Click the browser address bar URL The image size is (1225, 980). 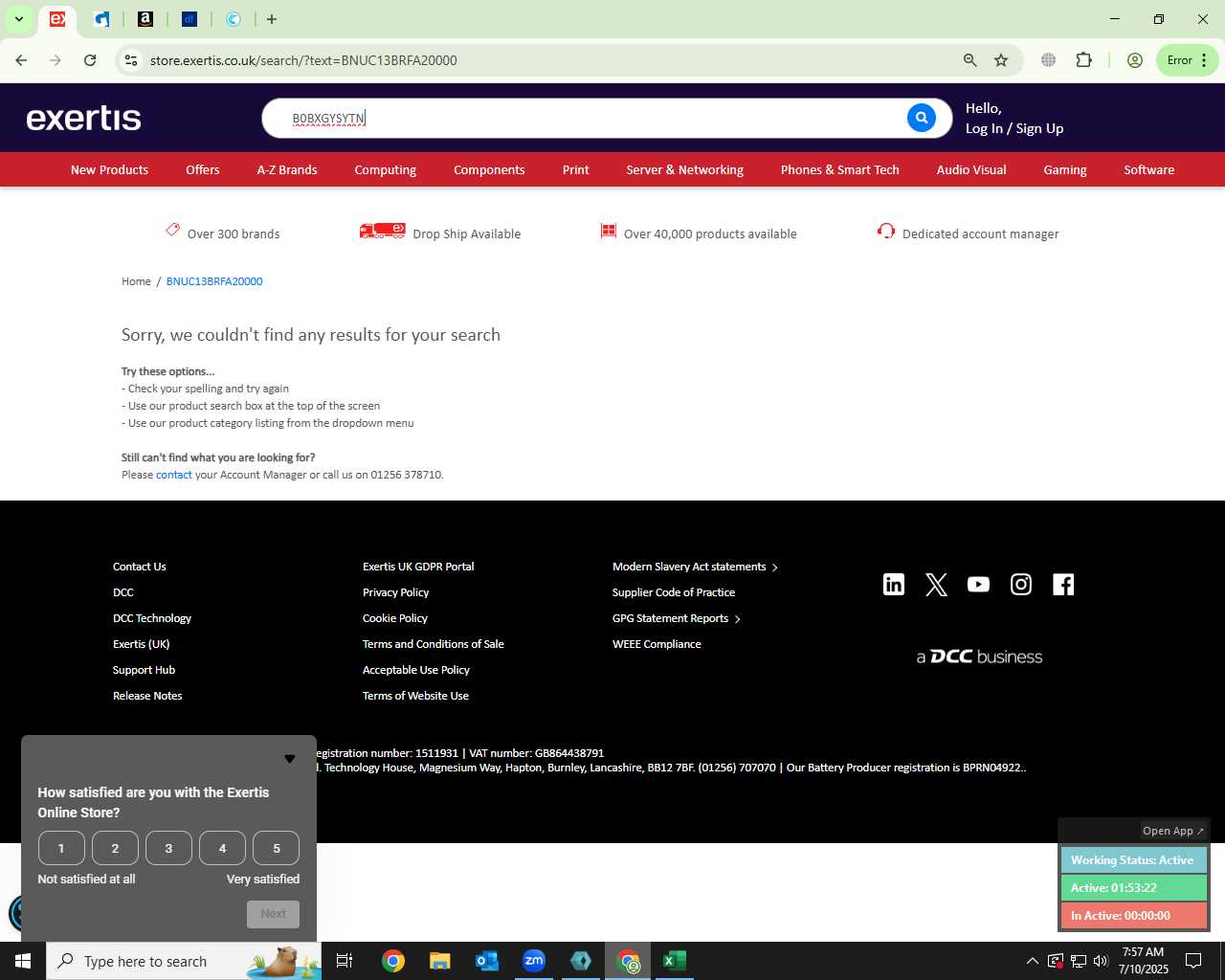tap(303, 60)
